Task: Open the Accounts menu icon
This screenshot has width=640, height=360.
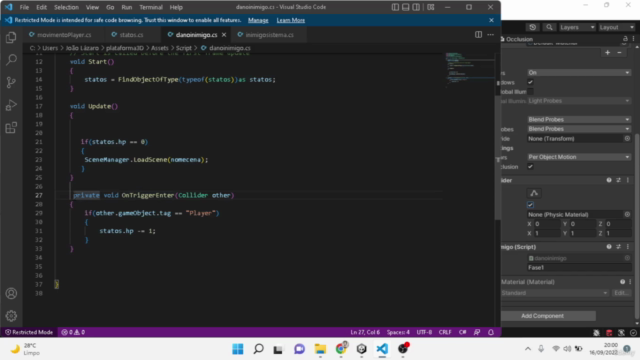Action: tap(11, 293)
